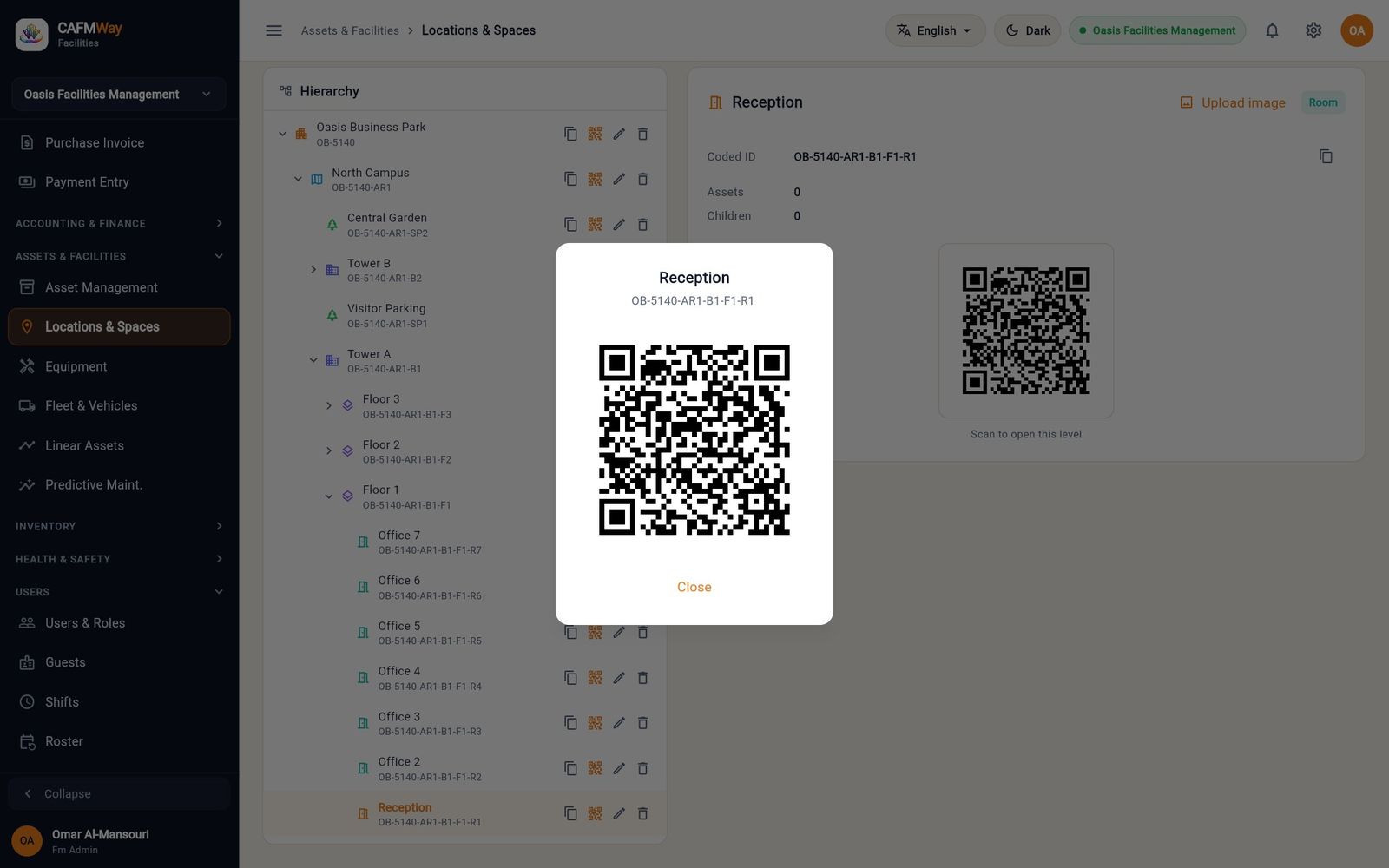Click the Oasis Facilities Management status pill
This screenshot has width=1389, height=868.
(x=1157, y=30)
